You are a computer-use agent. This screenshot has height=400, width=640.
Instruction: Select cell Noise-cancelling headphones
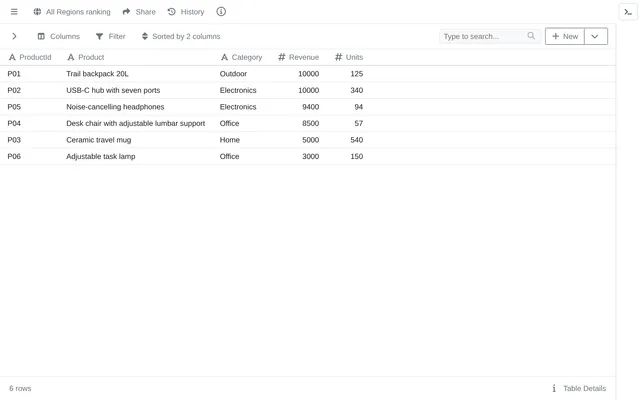(x=115, y=107)
